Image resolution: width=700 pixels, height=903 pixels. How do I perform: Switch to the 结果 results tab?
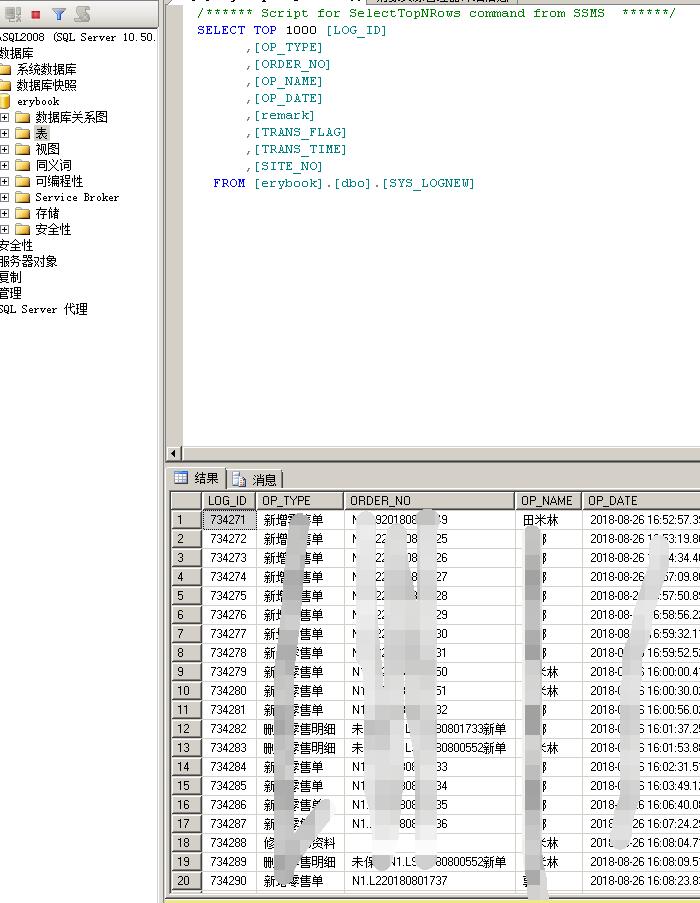click(x=196, y=478)
